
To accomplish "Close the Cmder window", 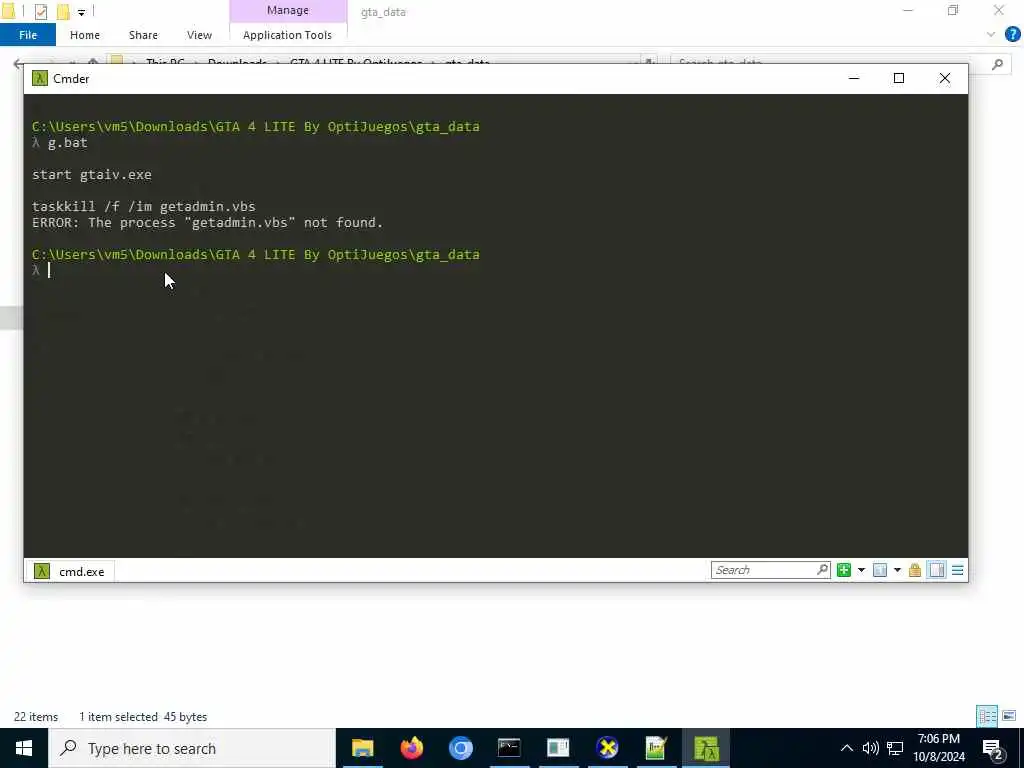I will tap(944, 78).
